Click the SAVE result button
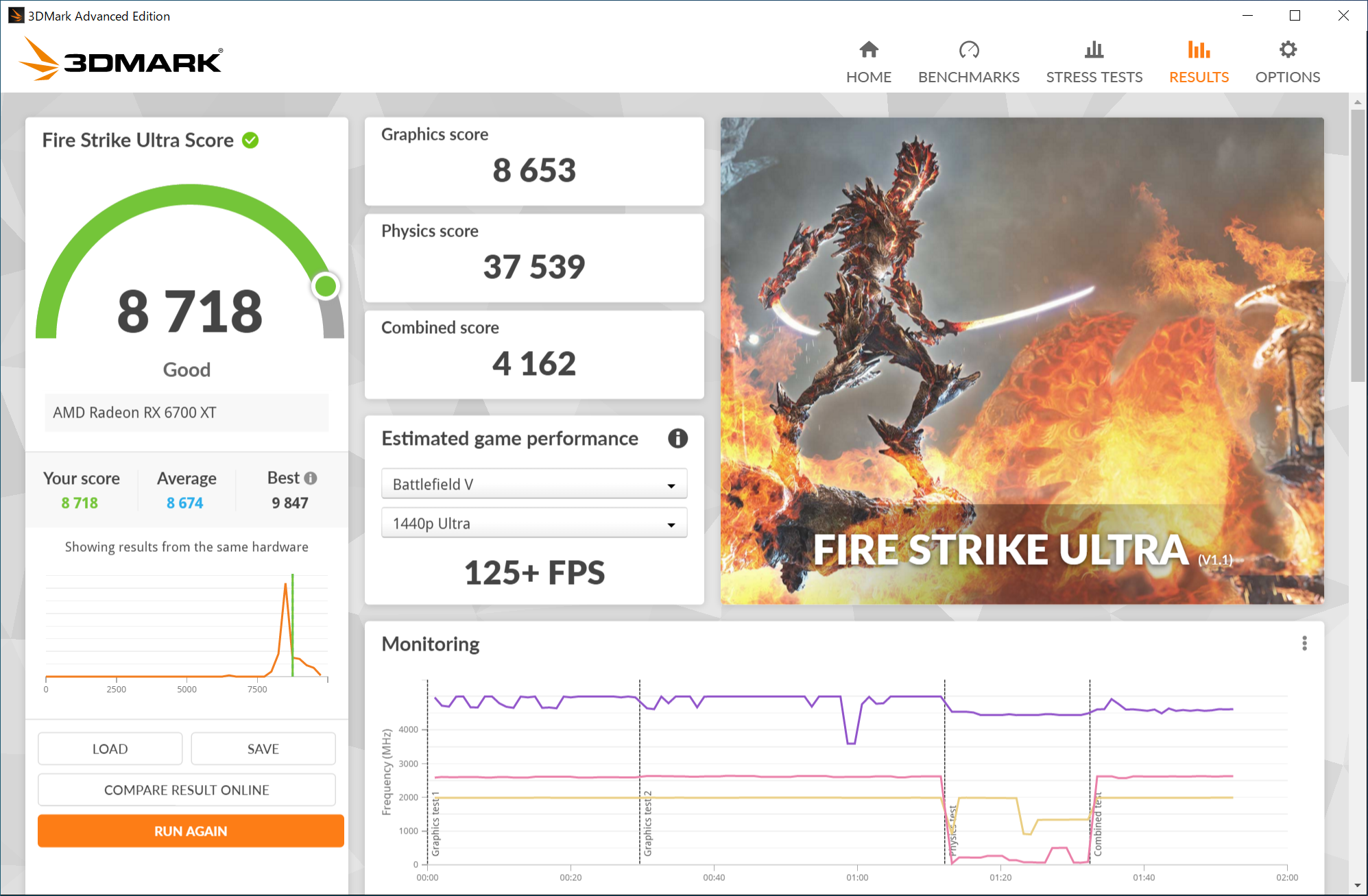Viewport: 1368px width, 896px height. pyautogui.click(x=263, y=749)
